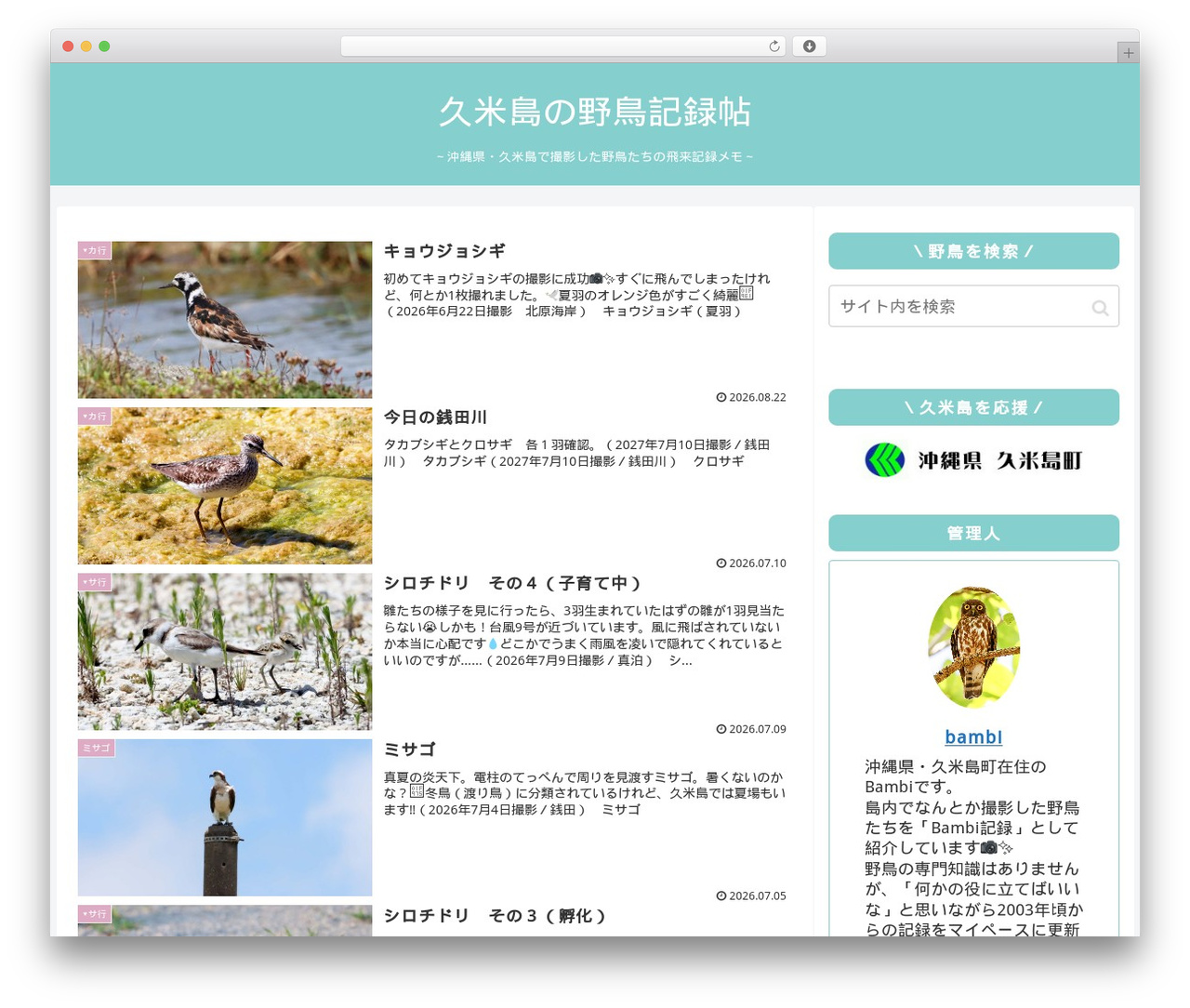
Task: Click date 2026.07.09 under シロチドリ post
Action: pyautogui.click(x=751, y=729)
